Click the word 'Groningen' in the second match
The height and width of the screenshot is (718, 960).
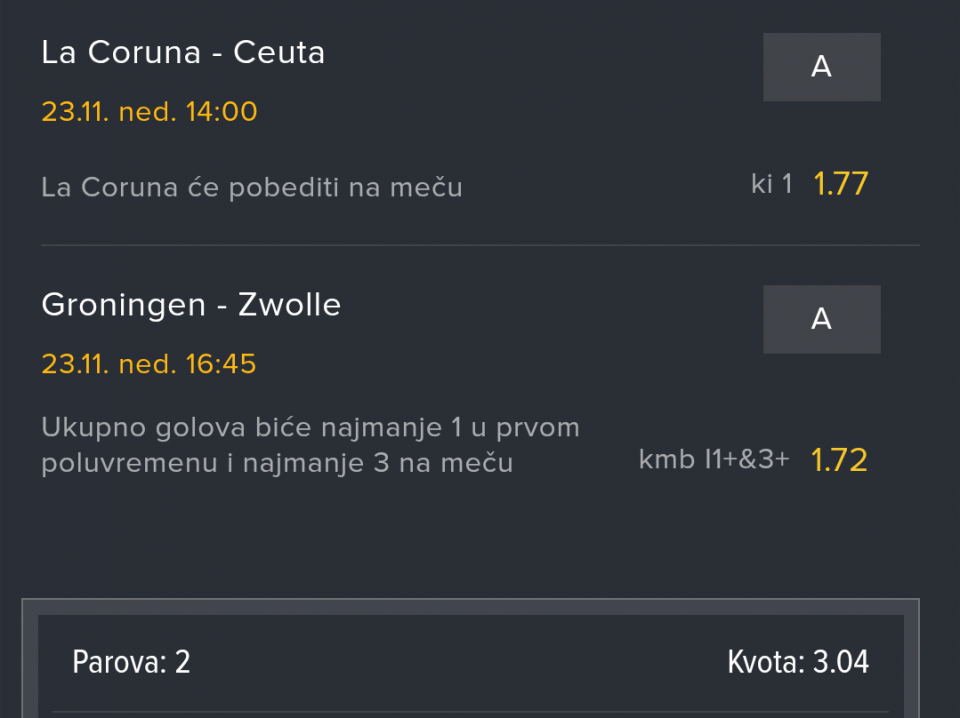point(124,305)
